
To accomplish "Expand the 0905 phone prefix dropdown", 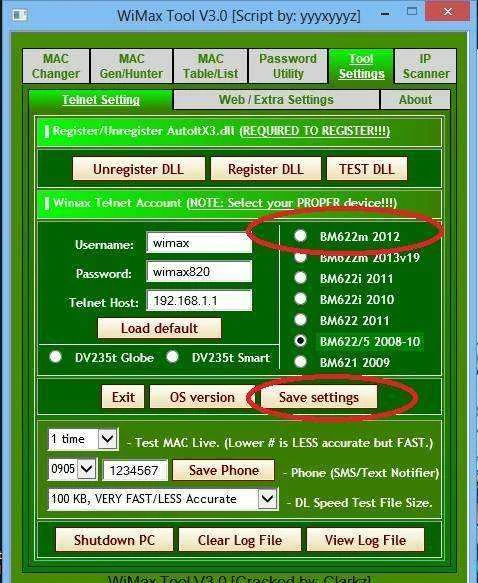I will pyautogui.click(x=87, y=469).
